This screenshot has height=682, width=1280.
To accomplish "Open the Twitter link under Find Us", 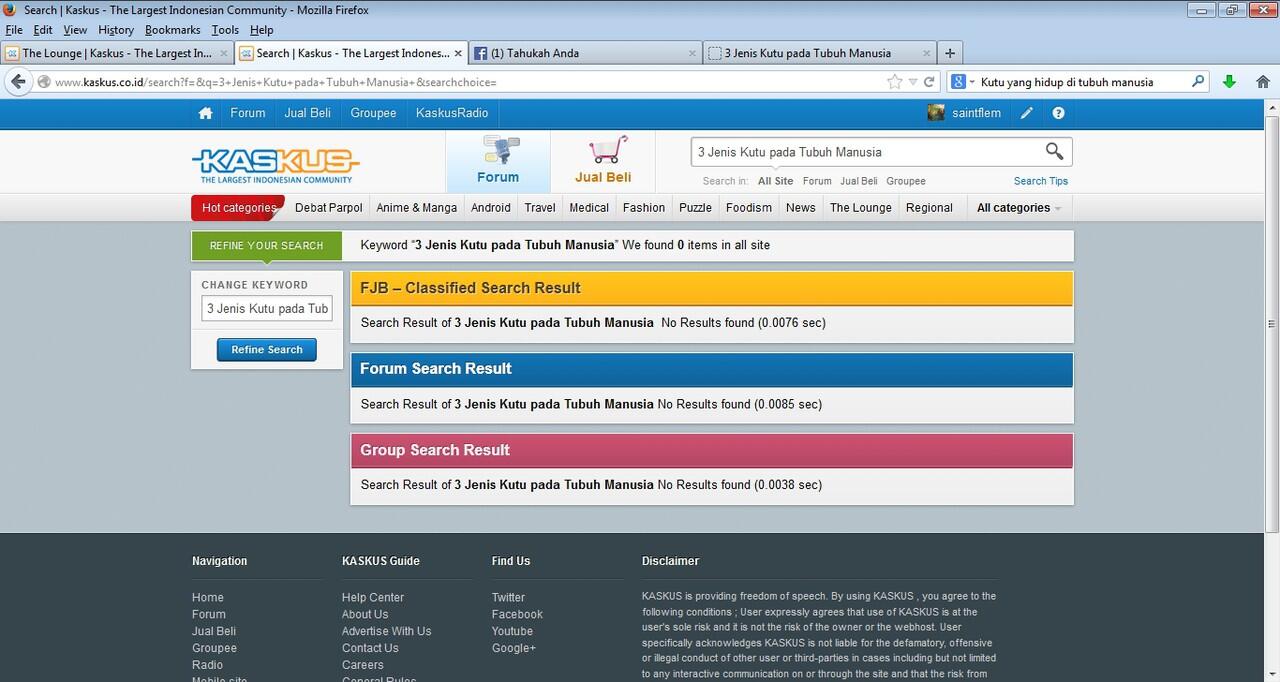I will [508, 597].
